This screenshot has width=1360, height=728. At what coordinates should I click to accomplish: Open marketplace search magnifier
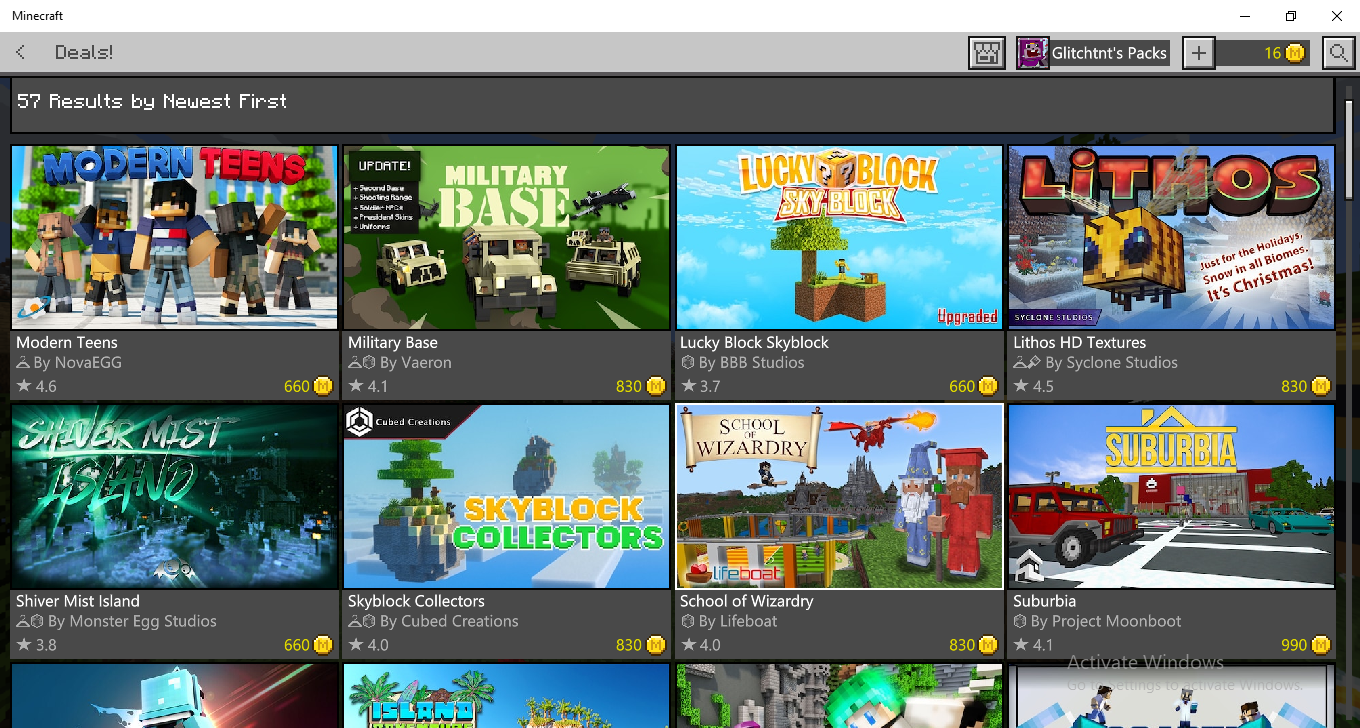tap(1338, 53)
